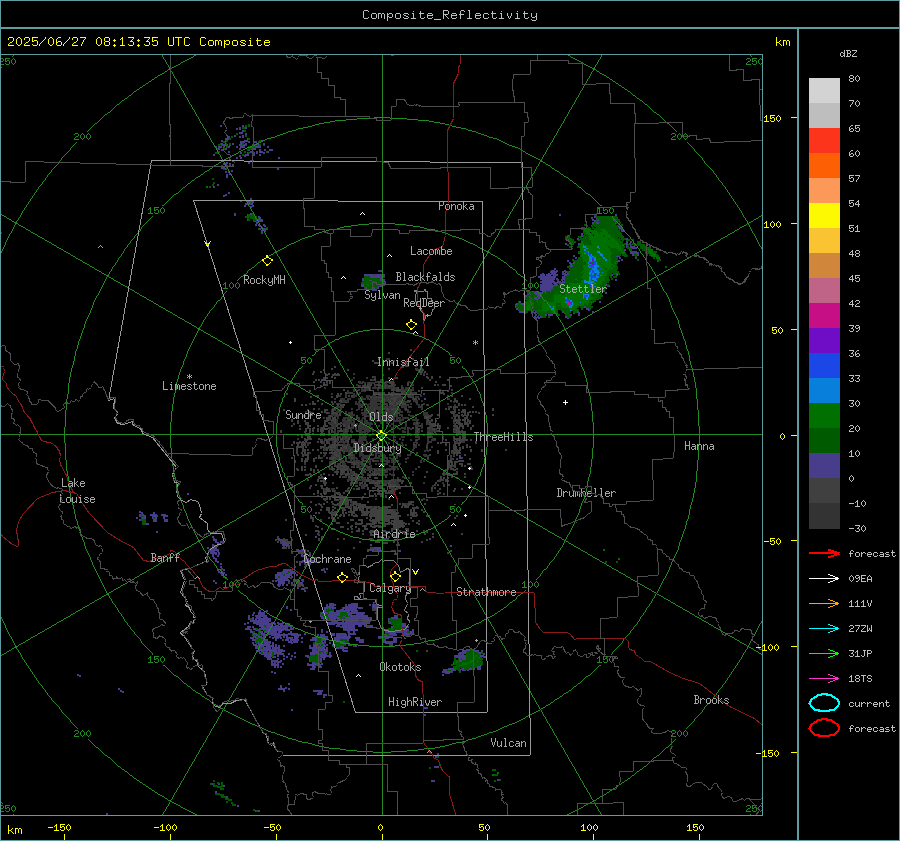Click the Sylvan label
Image resolution: width=900 pixels, height=841 pixels.
point(382,295)
